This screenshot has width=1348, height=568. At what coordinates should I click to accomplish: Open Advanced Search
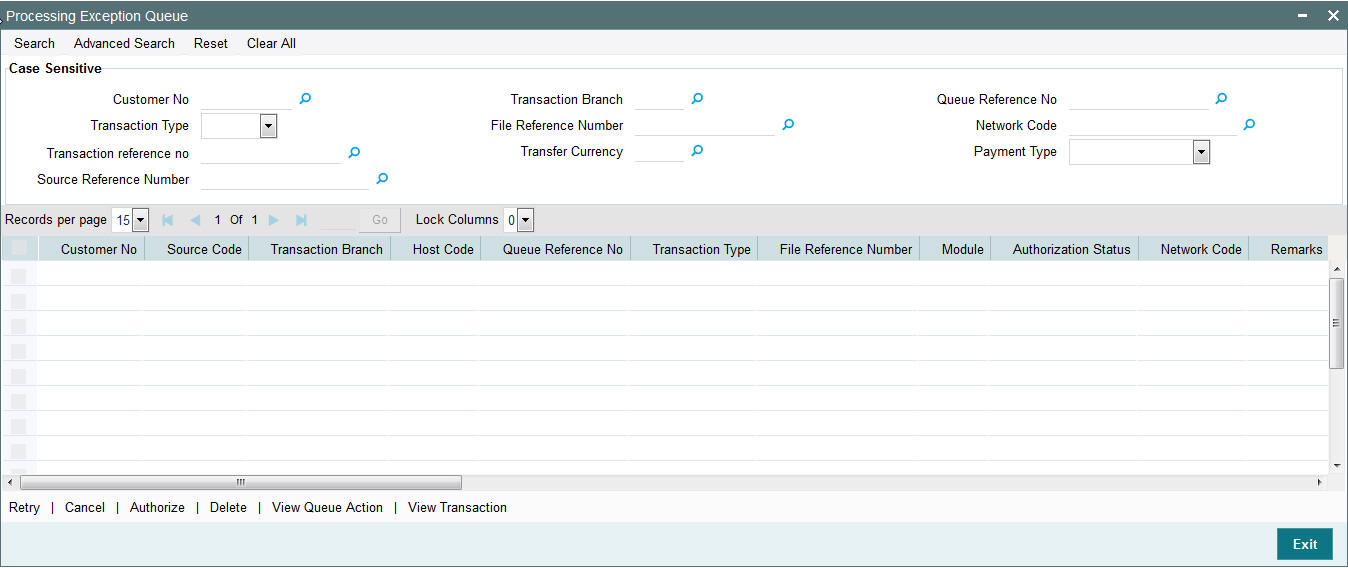124,43
